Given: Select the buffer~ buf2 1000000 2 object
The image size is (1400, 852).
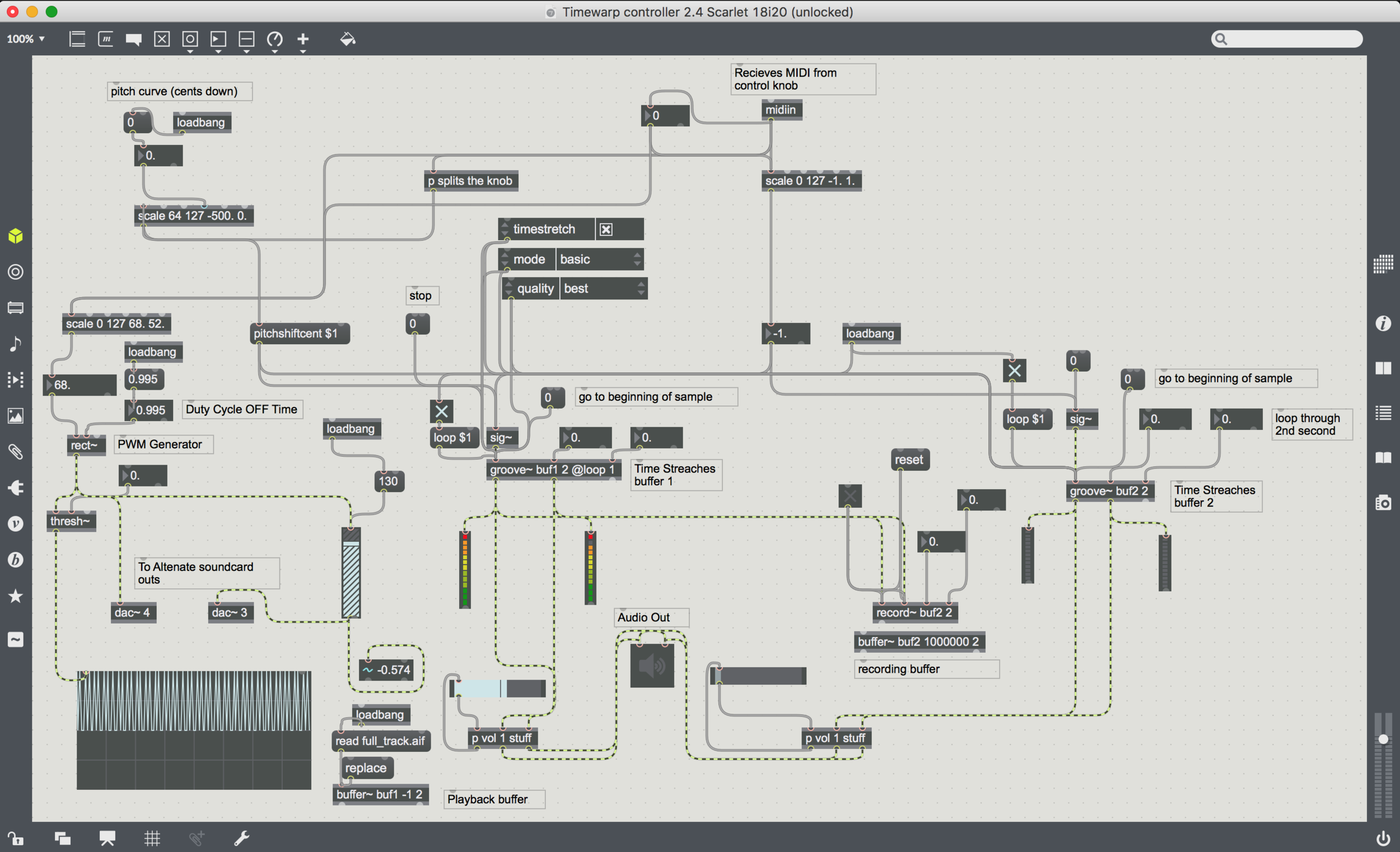Looking at the screenshot, I should click(920, 642).
